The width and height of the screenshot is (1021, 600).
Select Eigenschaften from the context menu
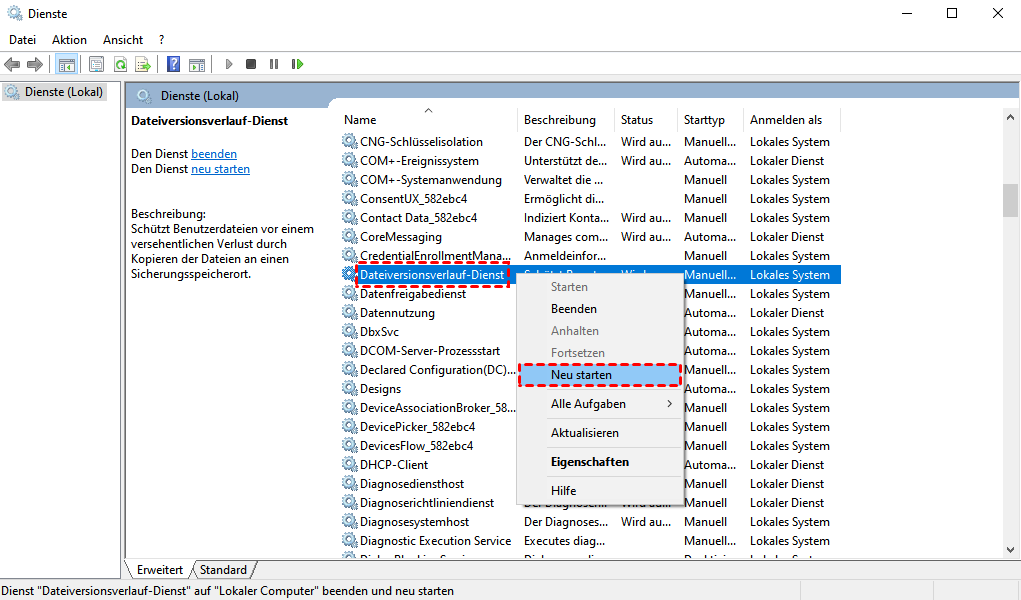(x=590, y=462)
